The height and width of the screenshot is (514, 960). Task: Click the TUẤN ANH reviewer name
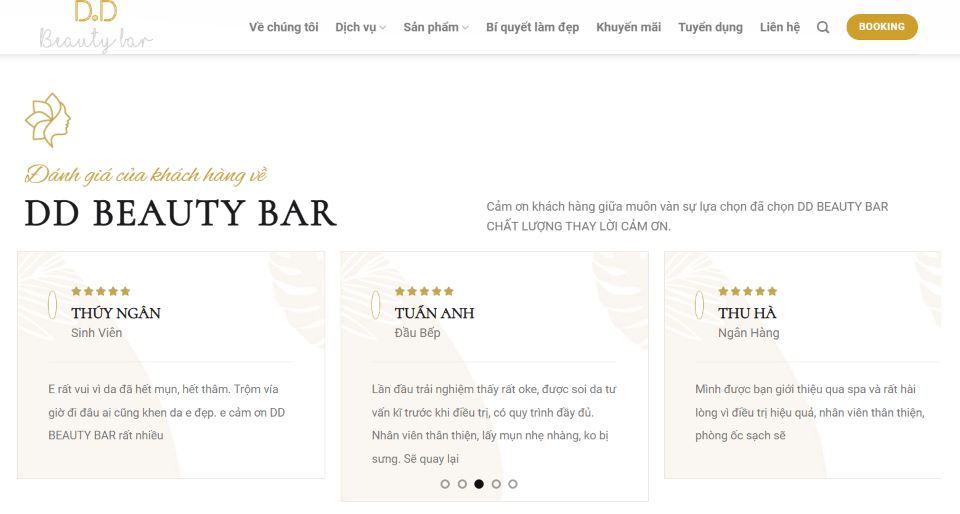tap(435, 313)
